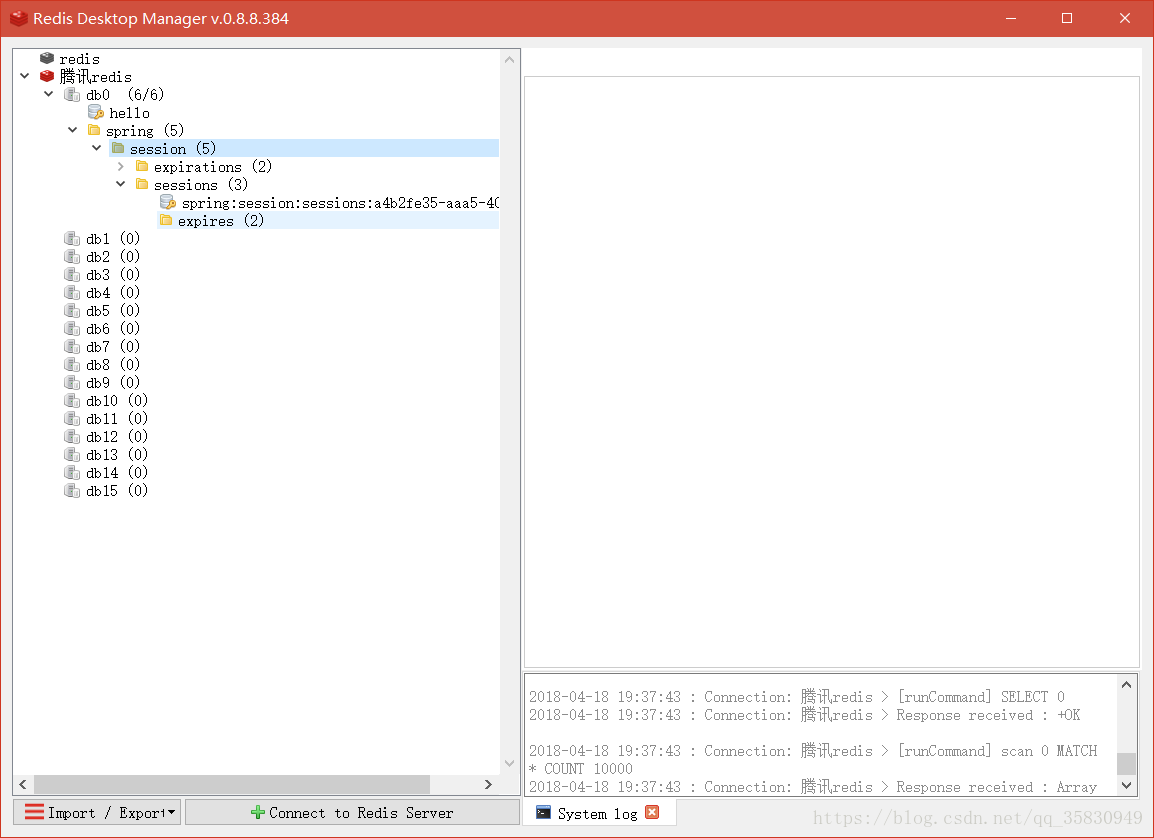Click the red 腾讯redis server icon
The height and width of the screenshot is (838, 1154).
coord(47,77)
